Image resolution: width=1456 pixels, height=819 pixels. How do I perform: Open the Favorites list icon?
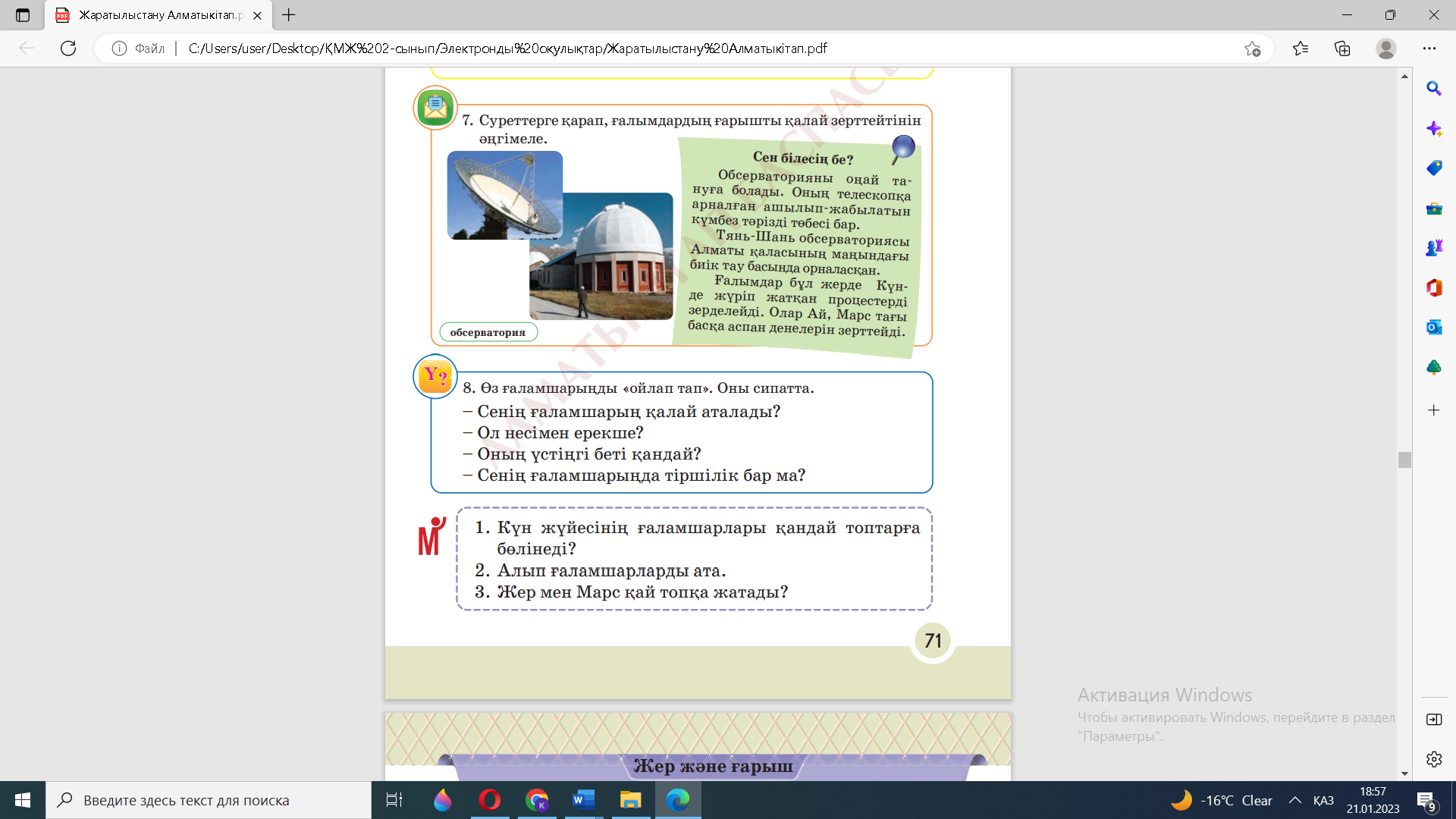pos(1301,49)
